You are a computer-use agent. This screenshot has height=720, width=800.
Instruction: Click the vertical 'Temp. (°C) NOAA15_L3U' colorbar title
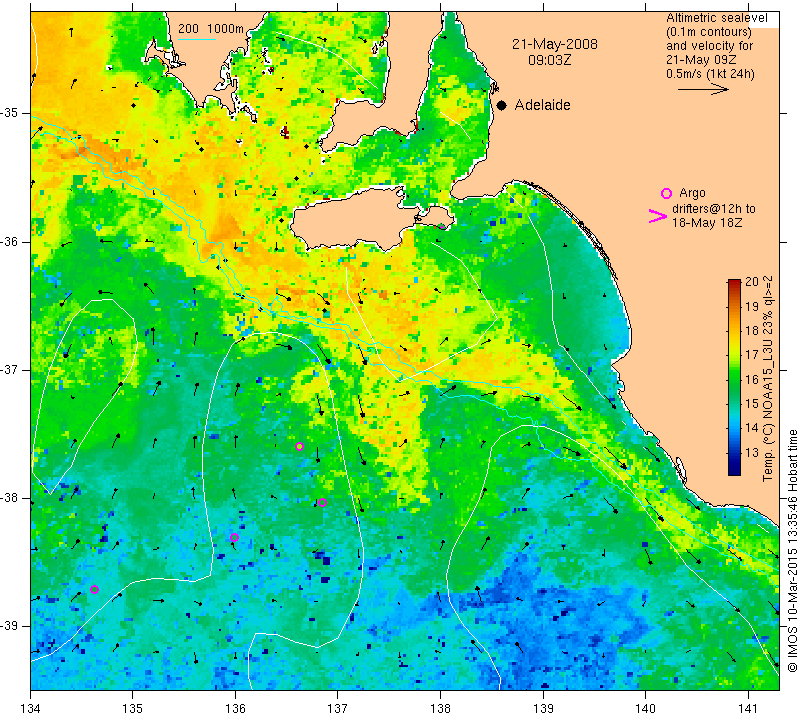[767, 379]
